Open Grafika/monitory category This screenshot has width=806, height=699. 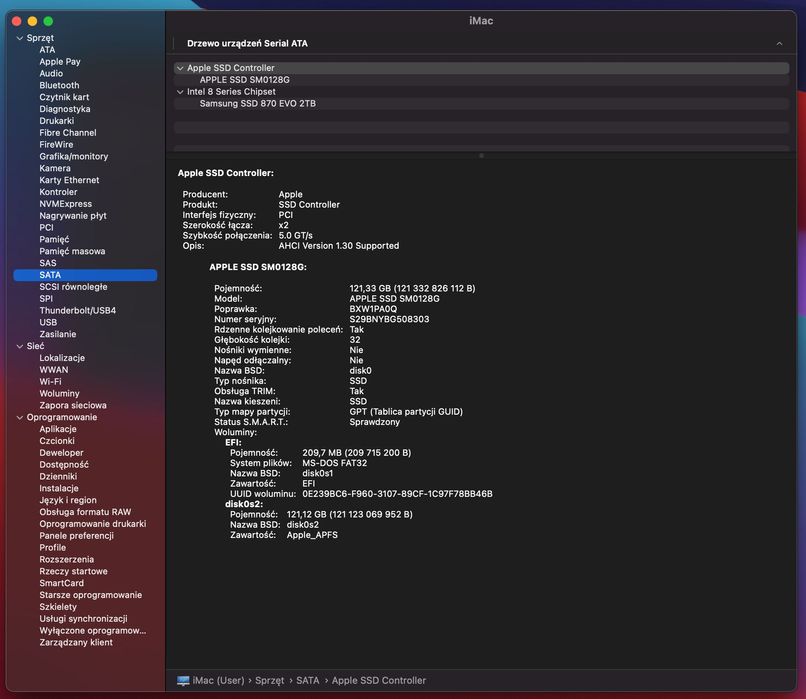74,156
